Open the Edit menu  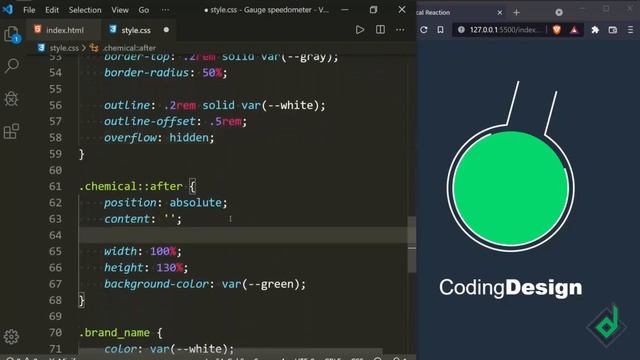(x=52, y=10)
